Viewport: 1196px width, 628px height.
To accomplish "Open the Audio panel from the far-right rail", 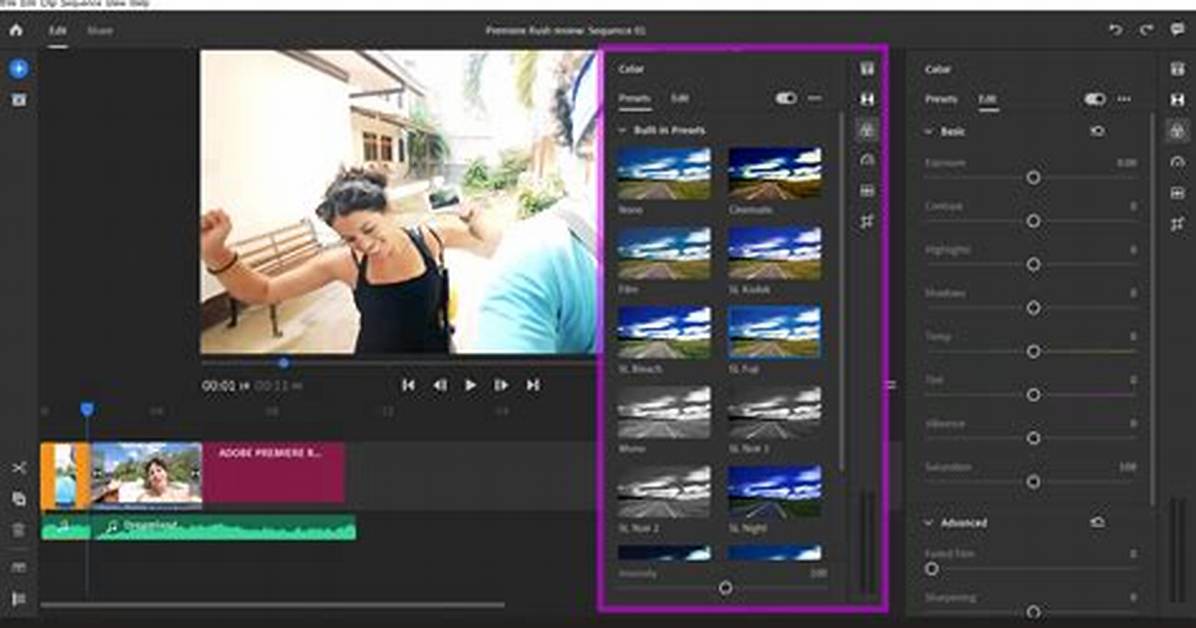I will [x=1178, y=193].
